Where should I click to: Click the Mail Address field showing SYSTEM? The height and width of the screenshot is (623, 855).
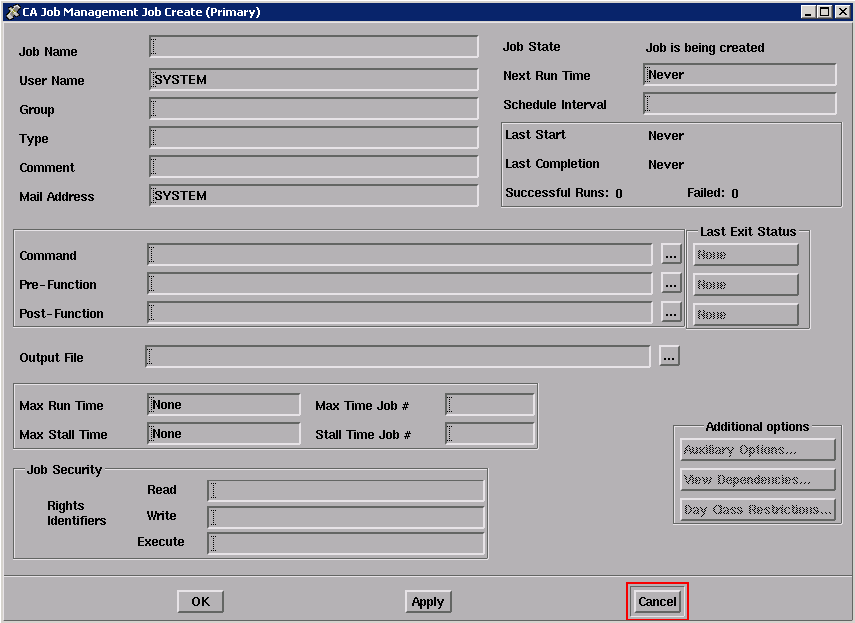coord(313,195)
